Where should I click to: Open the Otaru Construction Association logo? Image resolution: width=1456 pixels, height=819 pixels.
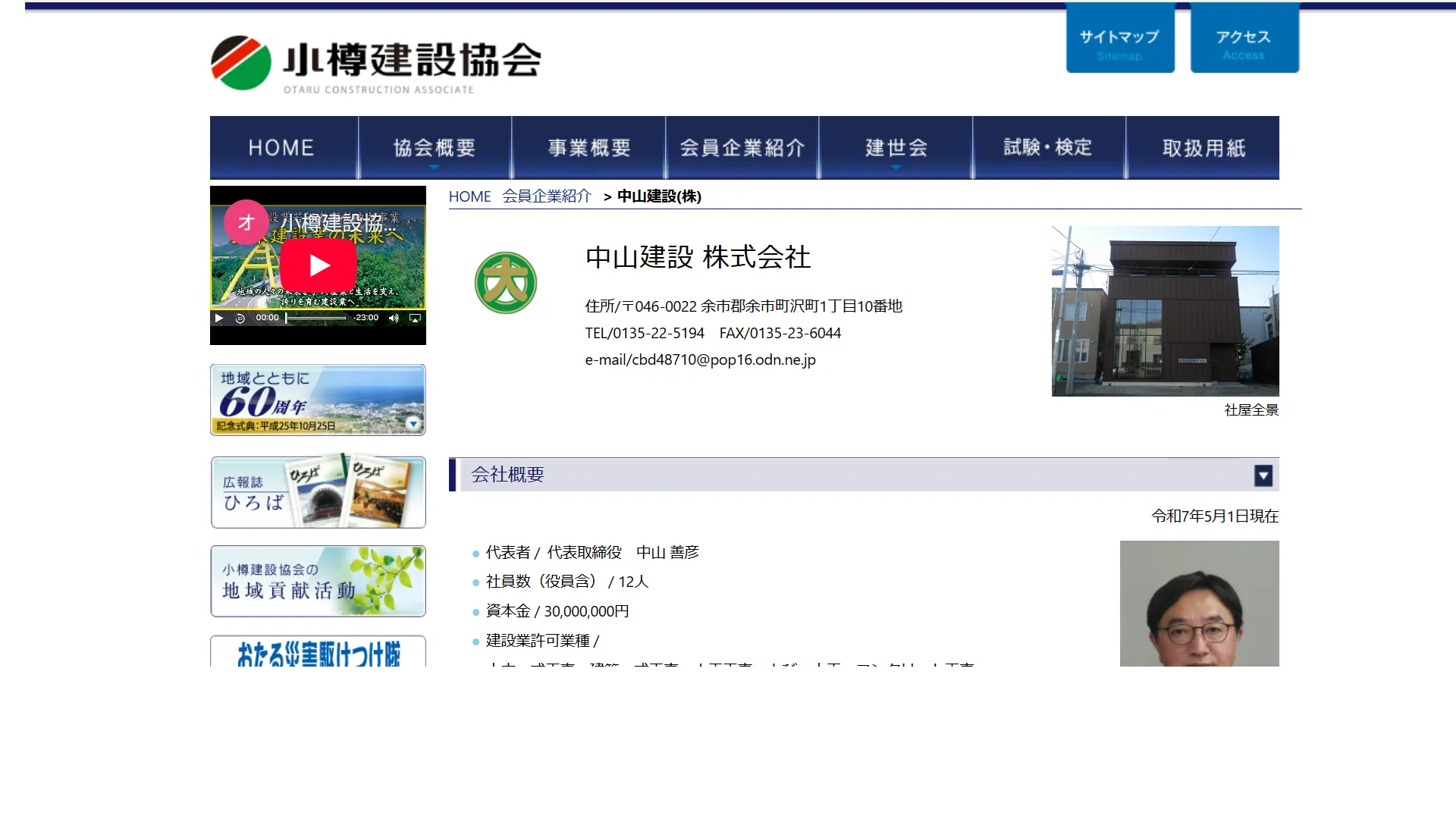(x=376, y=64)
